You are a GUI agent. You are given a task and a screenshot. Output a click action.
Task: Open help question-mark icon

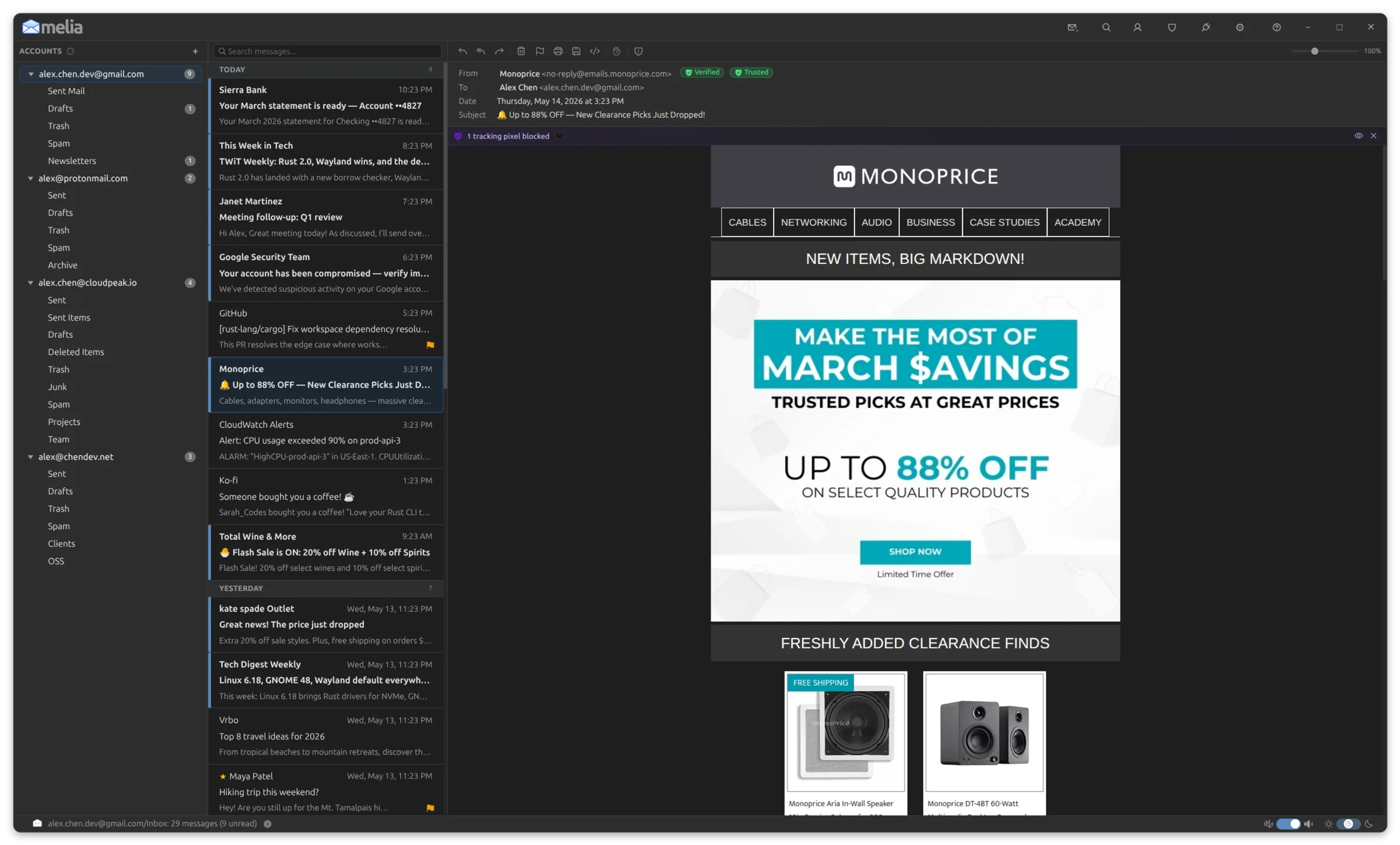coord(1276,27)
